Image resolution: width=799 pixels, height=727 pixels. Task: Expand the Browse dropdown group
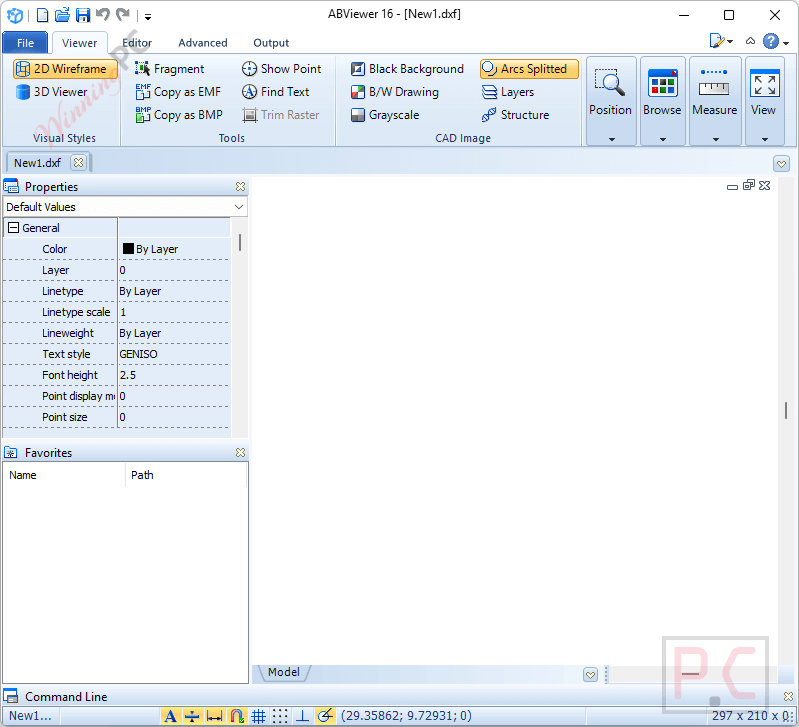tap(662, 101)
